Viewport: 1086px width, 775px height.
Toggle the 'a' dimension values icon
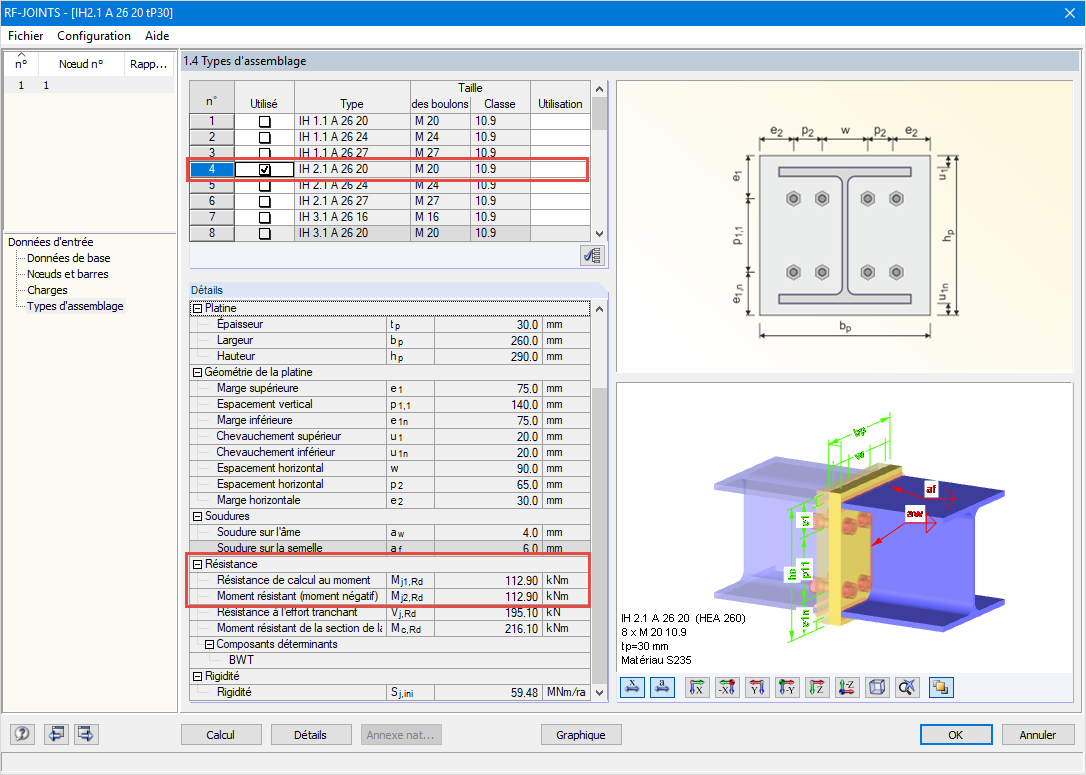(x=663, y=687)
